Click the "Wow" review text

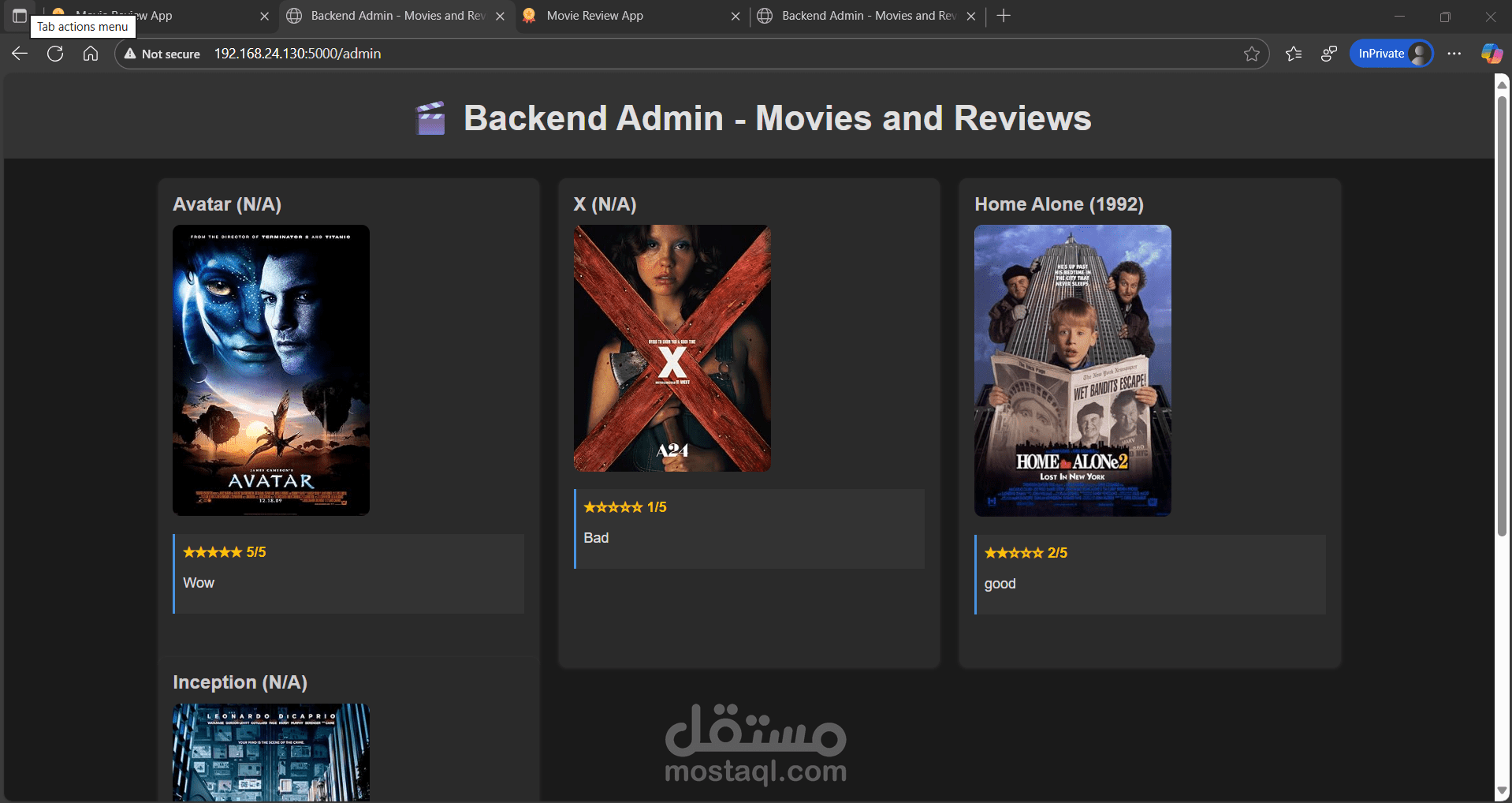point(199,583)
